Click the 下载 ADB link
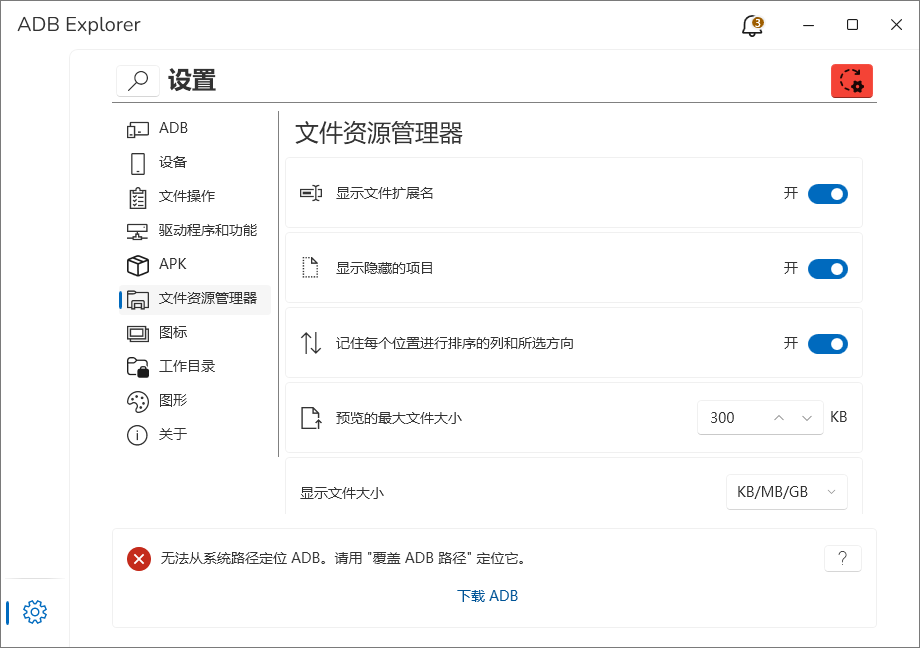 pos(487,596)
